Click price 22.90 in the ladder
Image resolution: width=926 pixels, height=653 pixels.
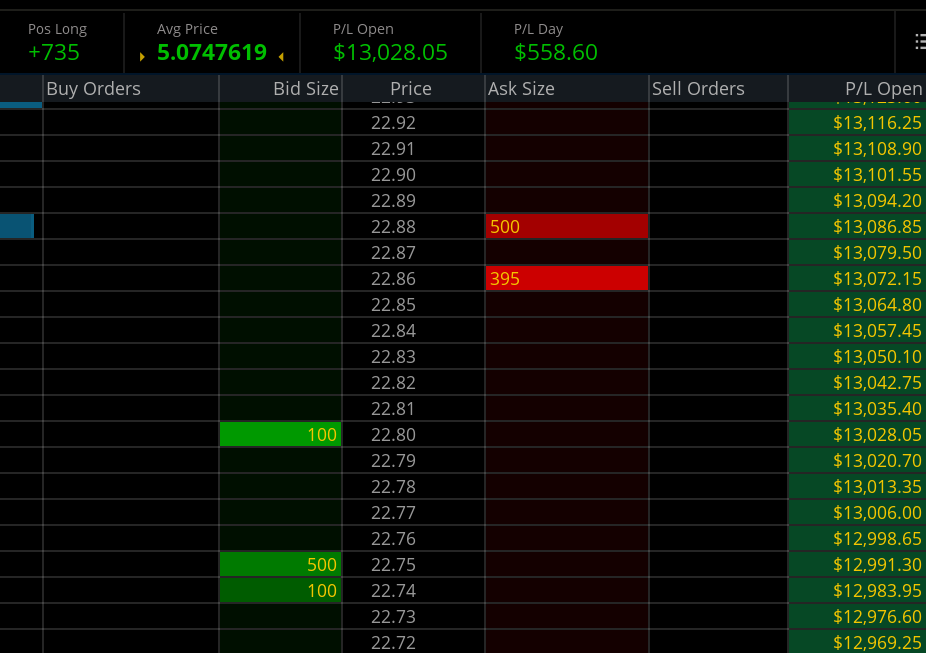(393, 175)
